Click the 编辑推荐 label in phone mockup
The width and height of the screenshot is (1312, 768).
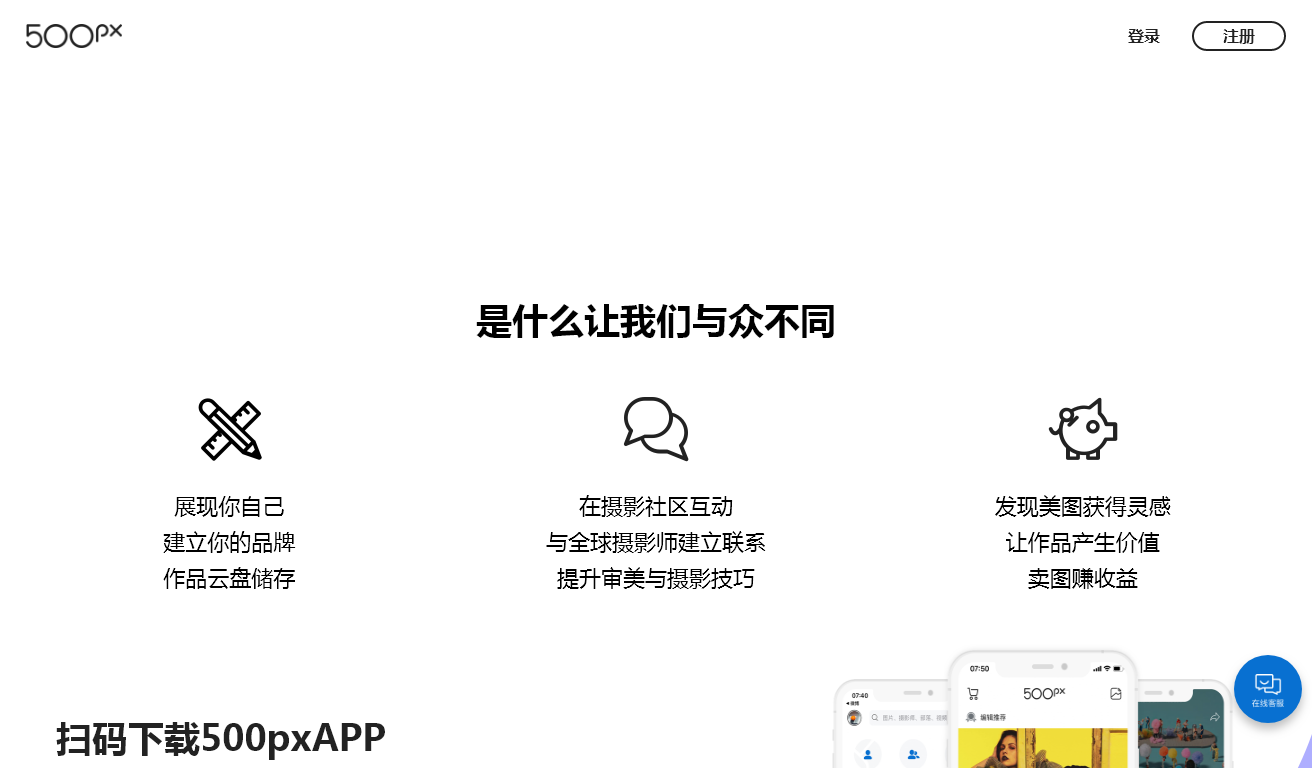tap(992, 717)
